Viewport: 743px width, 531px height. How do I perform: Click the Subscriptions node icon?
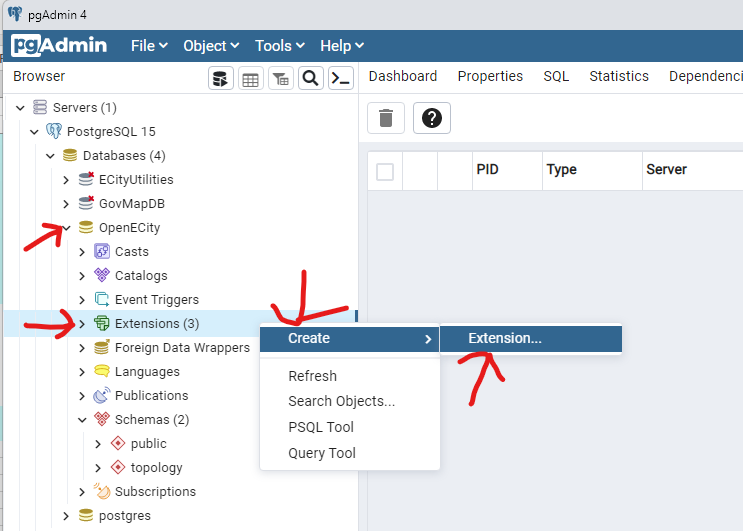coord(102,491)
